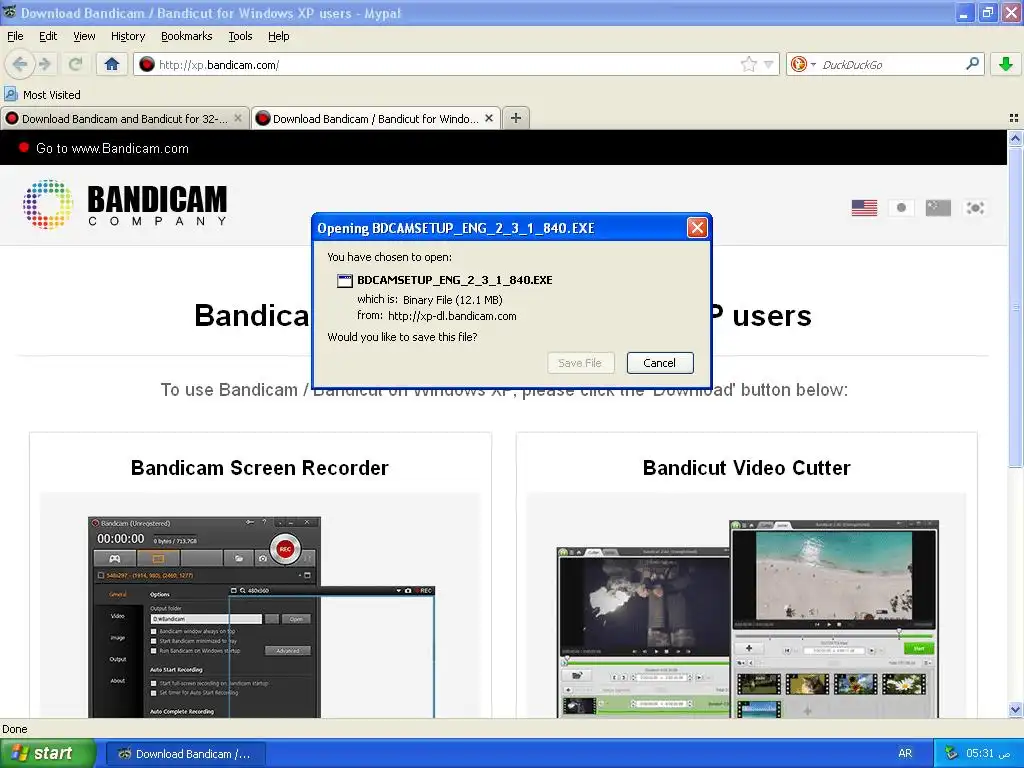Click the 'Done' status bar text
Screen dimensions: 1024x768
[x=15, y=729]
